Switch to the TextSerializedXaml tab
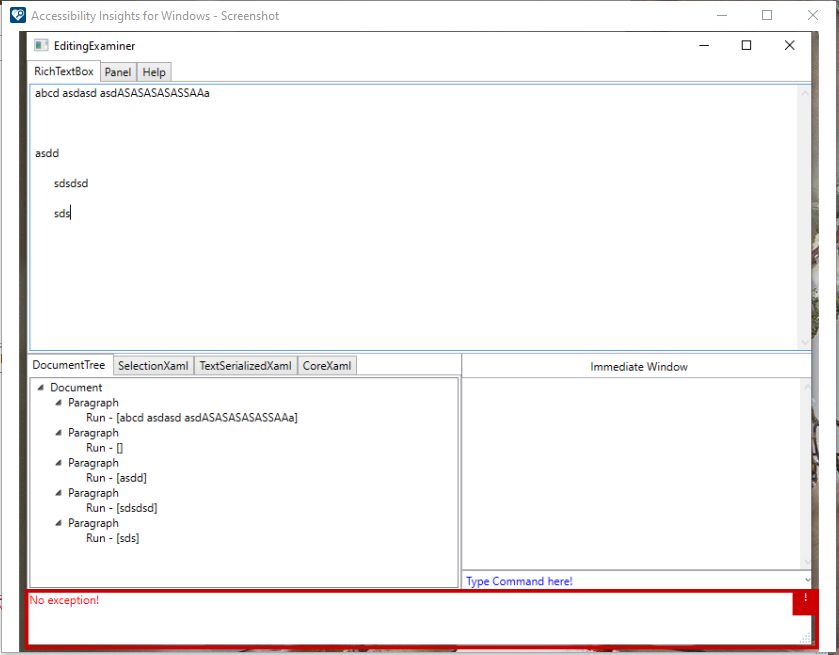The image size is (839, 655). 244,365
